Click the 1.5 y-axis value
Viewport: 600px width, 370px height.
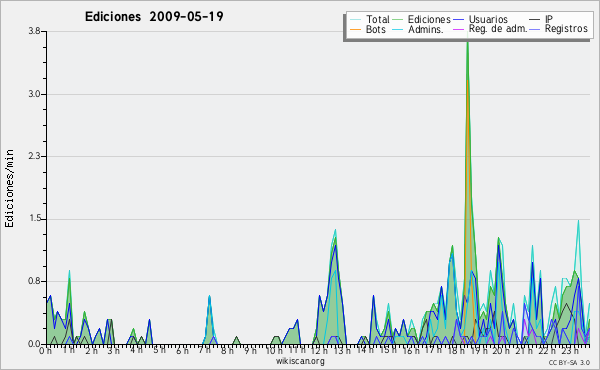35,219
